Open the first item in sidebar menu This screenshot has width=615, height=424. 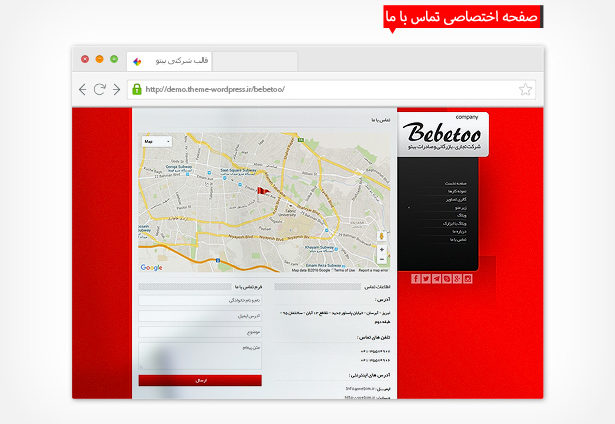tap(455, 184)
